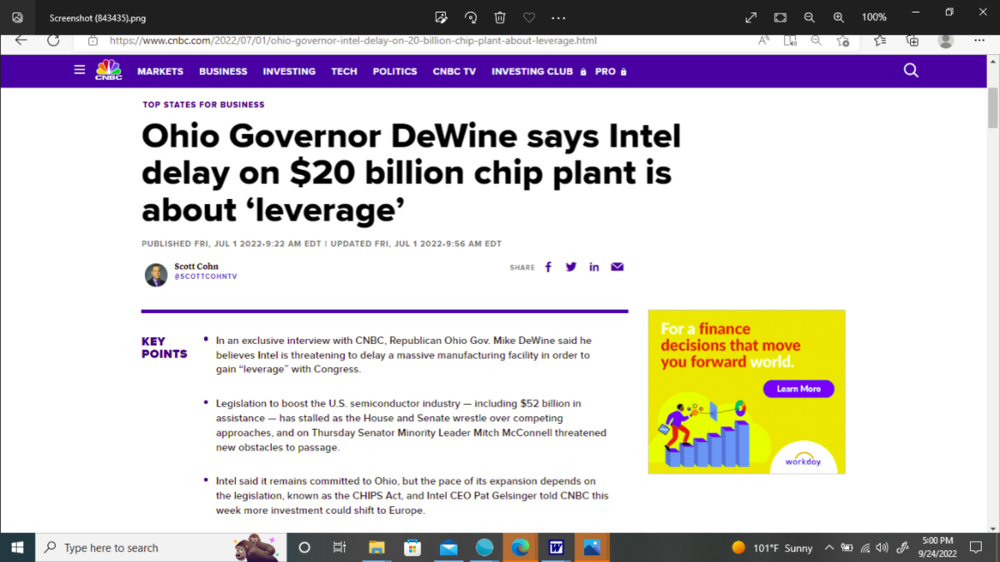Viewport: 1000px width, 562px height.
Task: Click the lock icon beside the URL
Action: point(93,41)
